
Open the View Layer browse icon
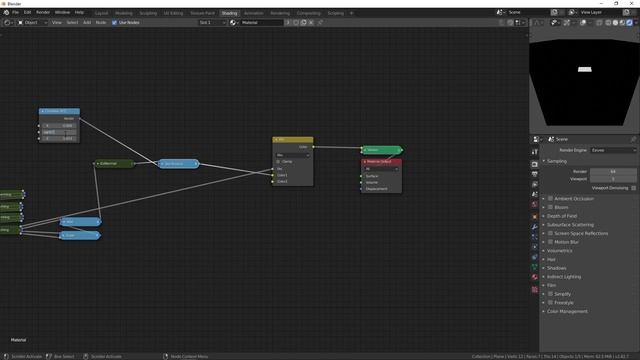coord(573,12)
